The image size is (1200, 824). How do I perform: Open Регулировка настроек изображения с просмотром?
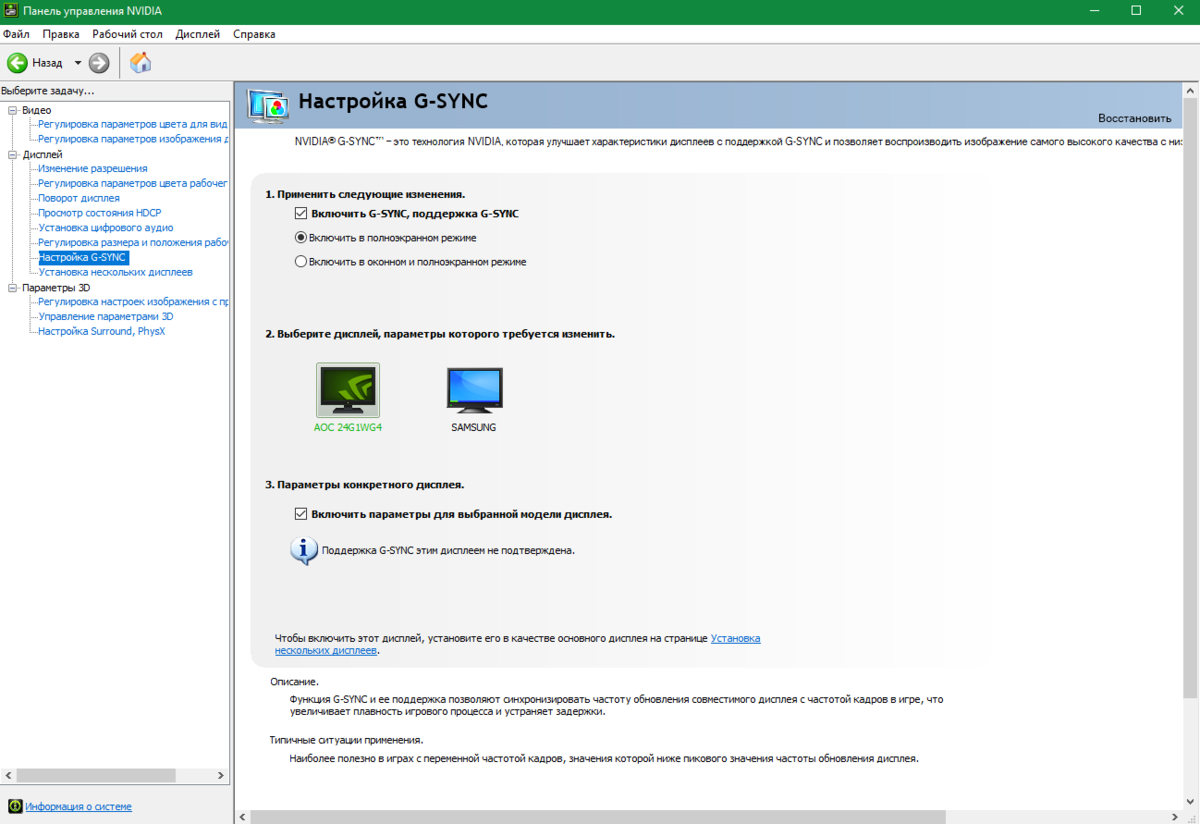click(133, 301)
